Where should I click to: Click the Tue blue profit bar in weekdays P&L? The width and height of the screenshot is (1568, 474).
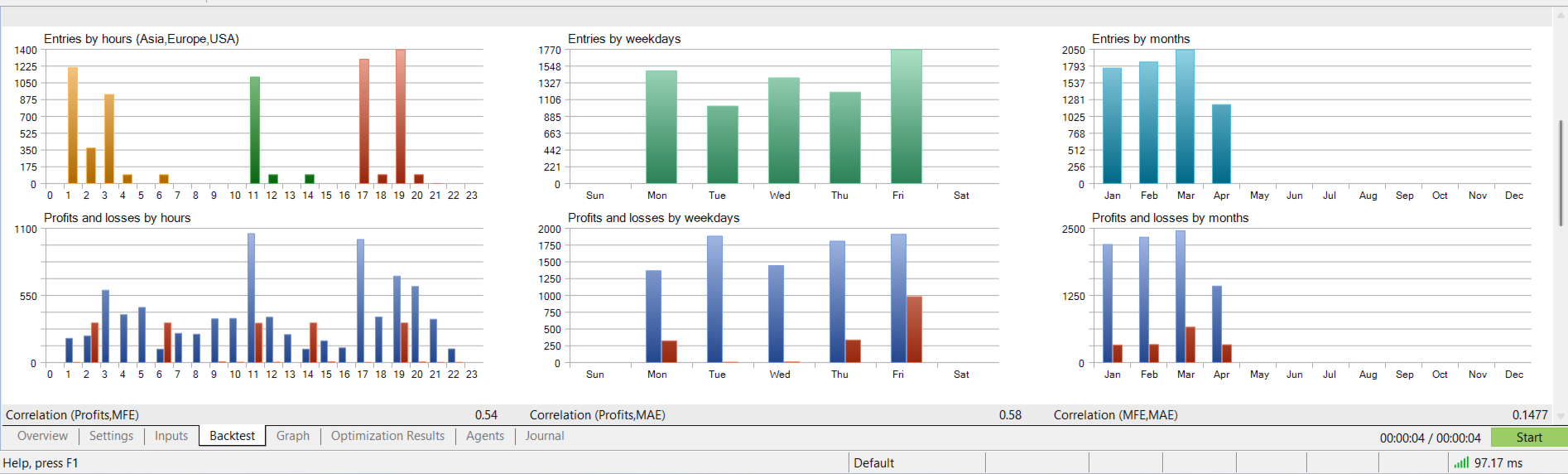pyautogui.click(x=714, y=300)
